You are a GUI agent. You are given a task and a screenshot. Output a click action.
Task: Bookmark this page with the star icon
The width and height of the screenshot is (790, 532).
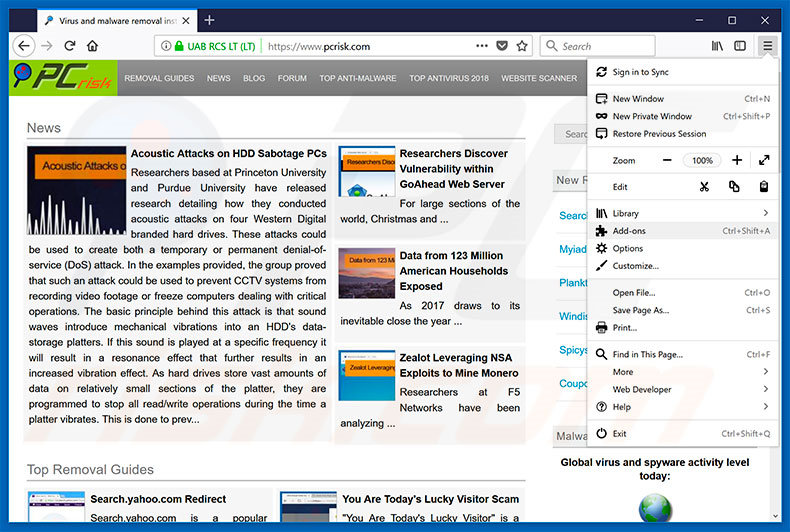(x=522, y=46)
